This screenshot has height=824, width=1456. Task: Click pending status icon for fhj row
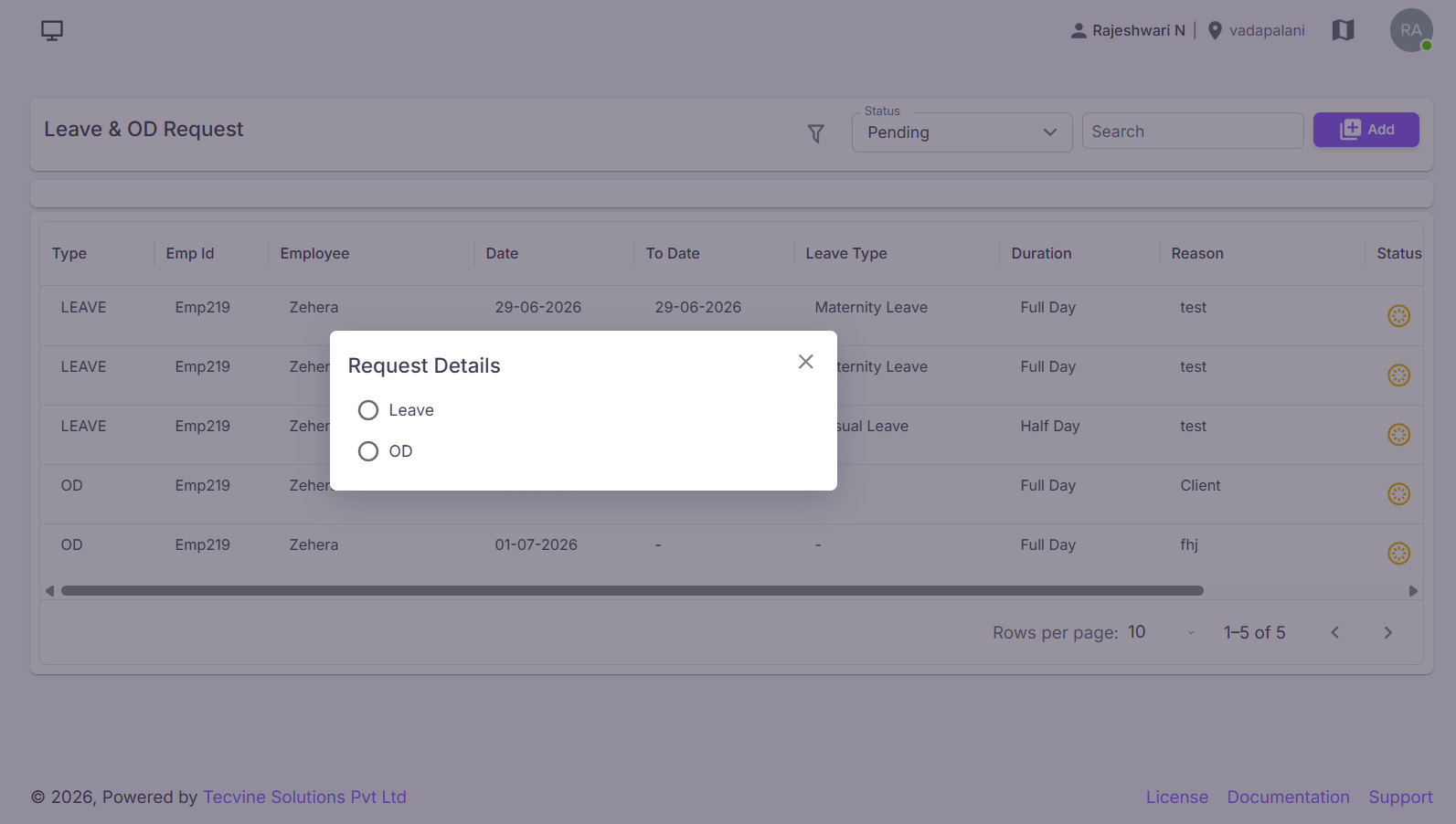(x=1398, y=554)
